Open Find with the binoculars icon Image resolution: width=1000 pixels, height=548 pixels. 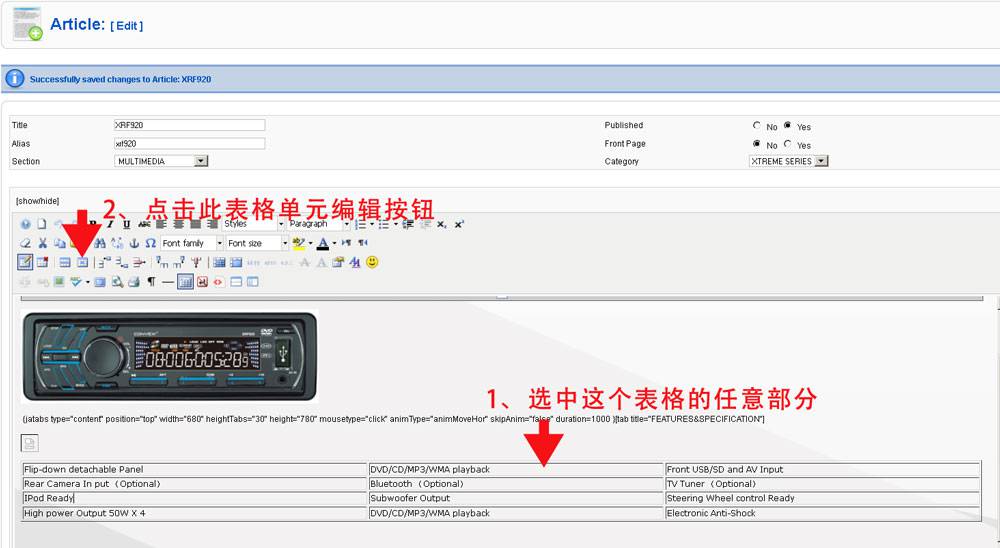click(99, 243)
